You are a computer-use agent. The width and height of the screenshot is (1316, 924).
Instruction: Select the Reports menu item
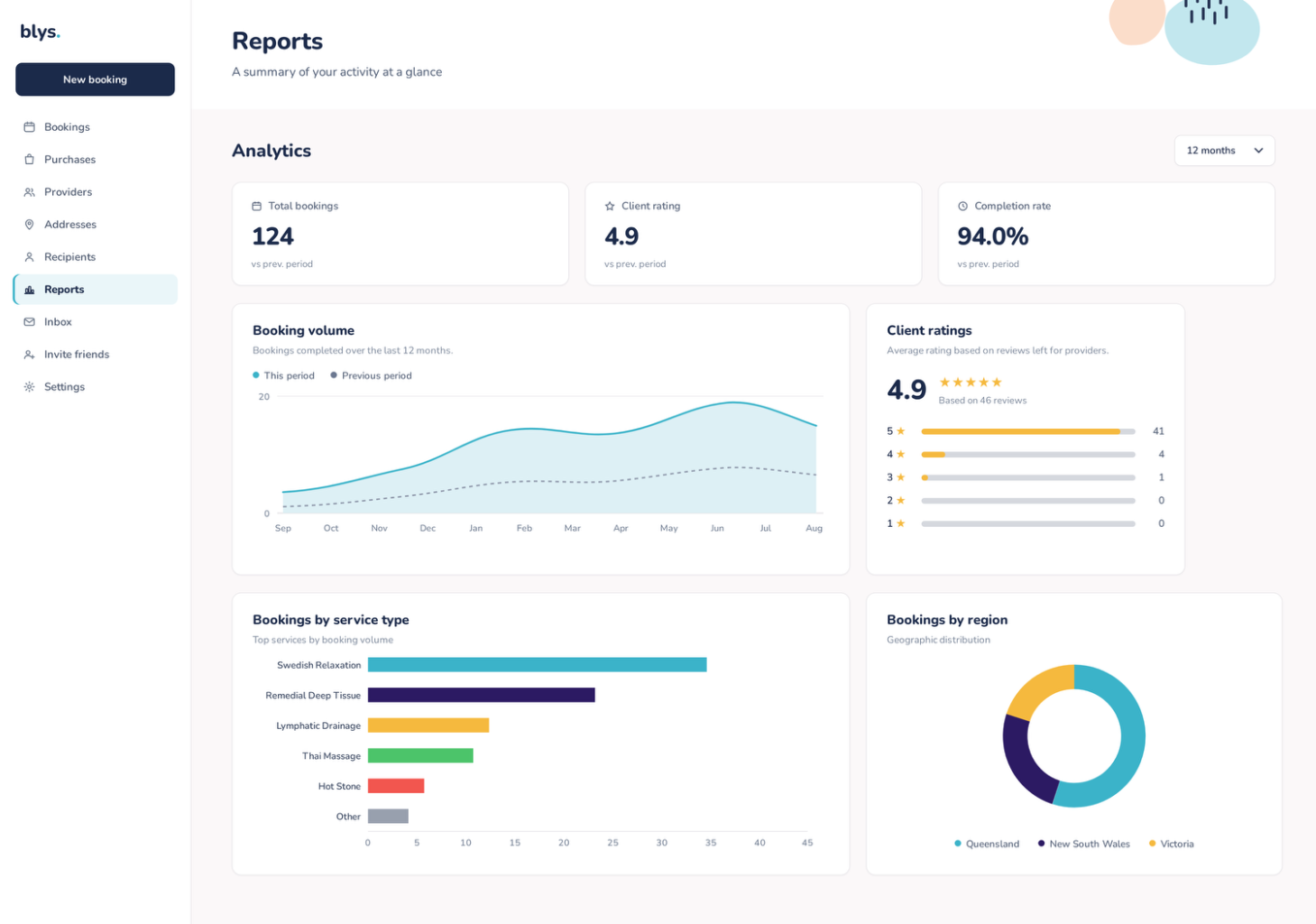click(x=95, y=290)
